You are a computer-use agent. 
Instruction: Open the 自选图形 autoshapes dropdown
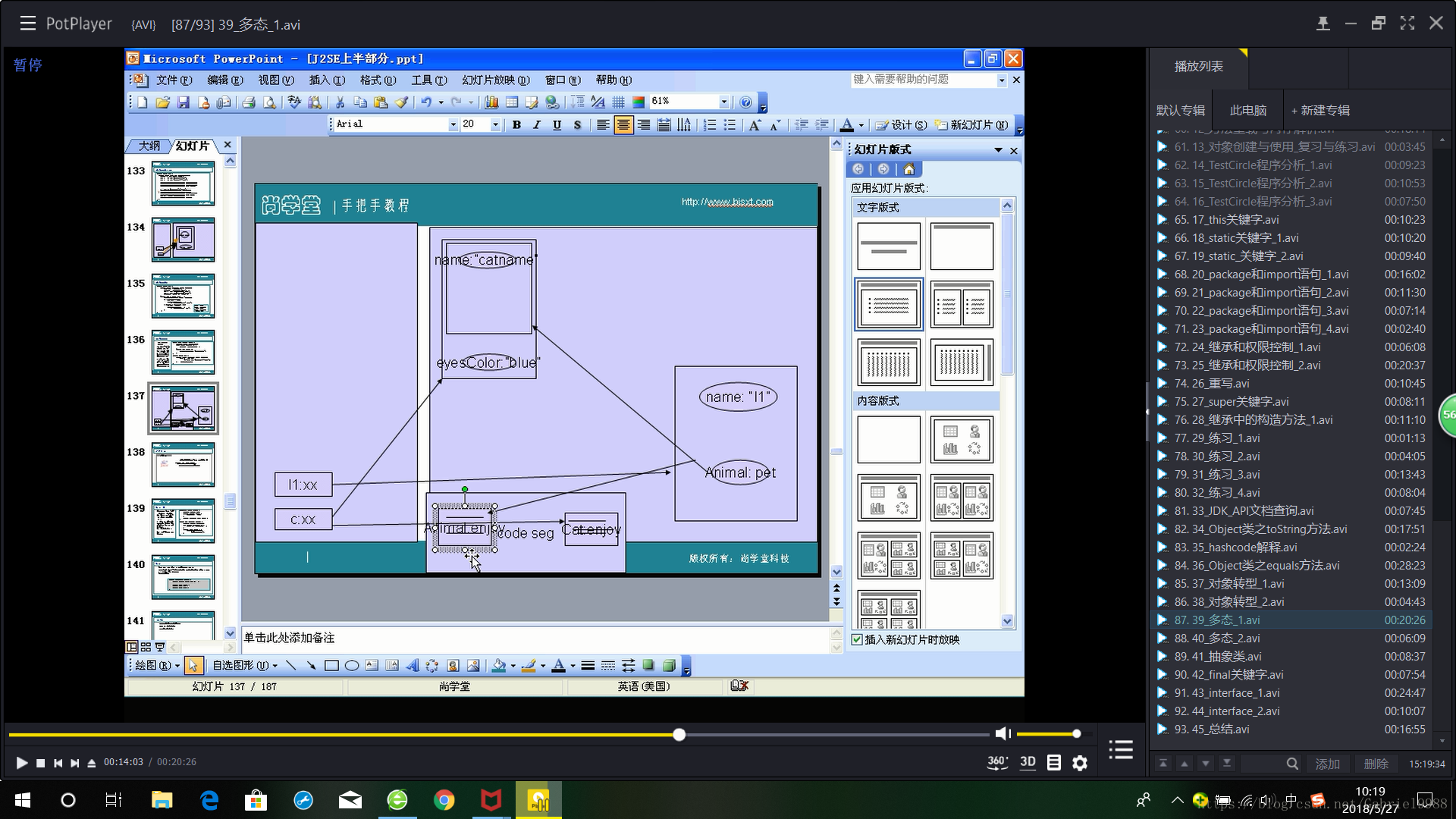(x=245, y=666)
